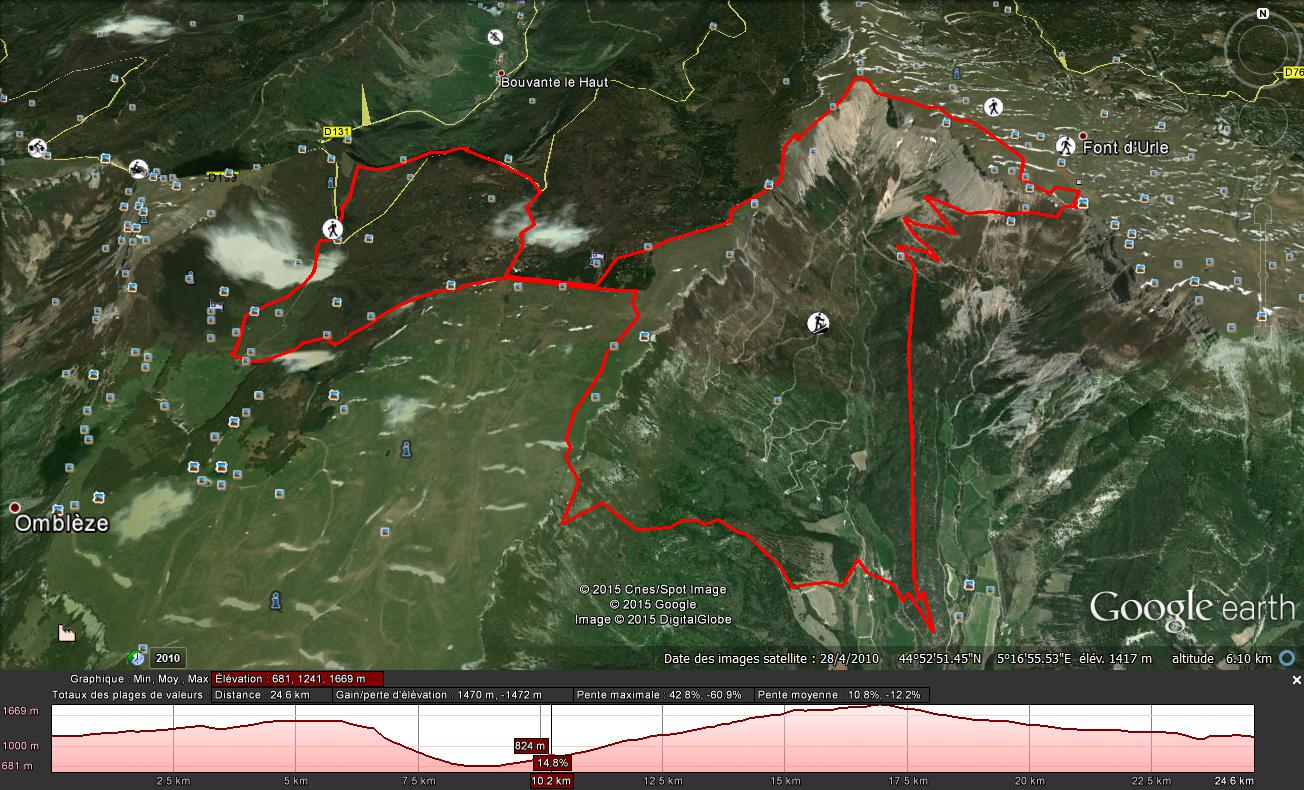This screenshot has width=1304, height=790.
Task: Click the Font d'Urle place label
Action: (1125, 148)
